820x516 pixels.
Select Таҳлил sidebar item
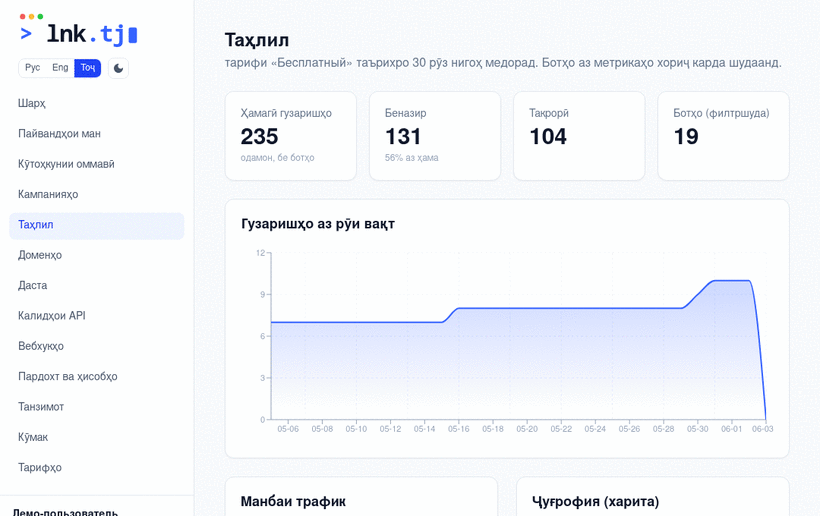tap(97, 225)
